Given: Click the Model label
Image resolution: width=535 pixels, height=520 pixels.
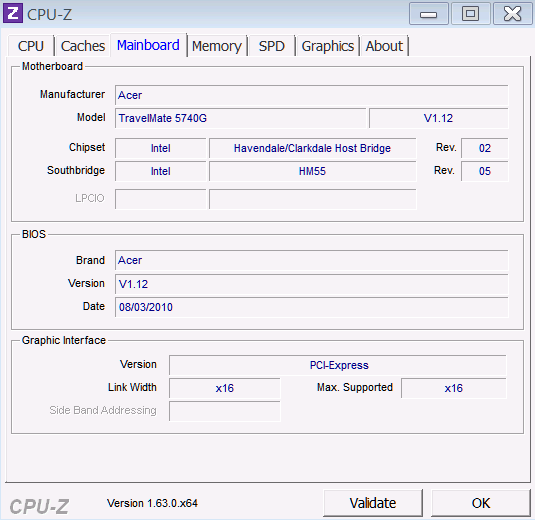Looking at the screenshot, I should coord(91,117).
